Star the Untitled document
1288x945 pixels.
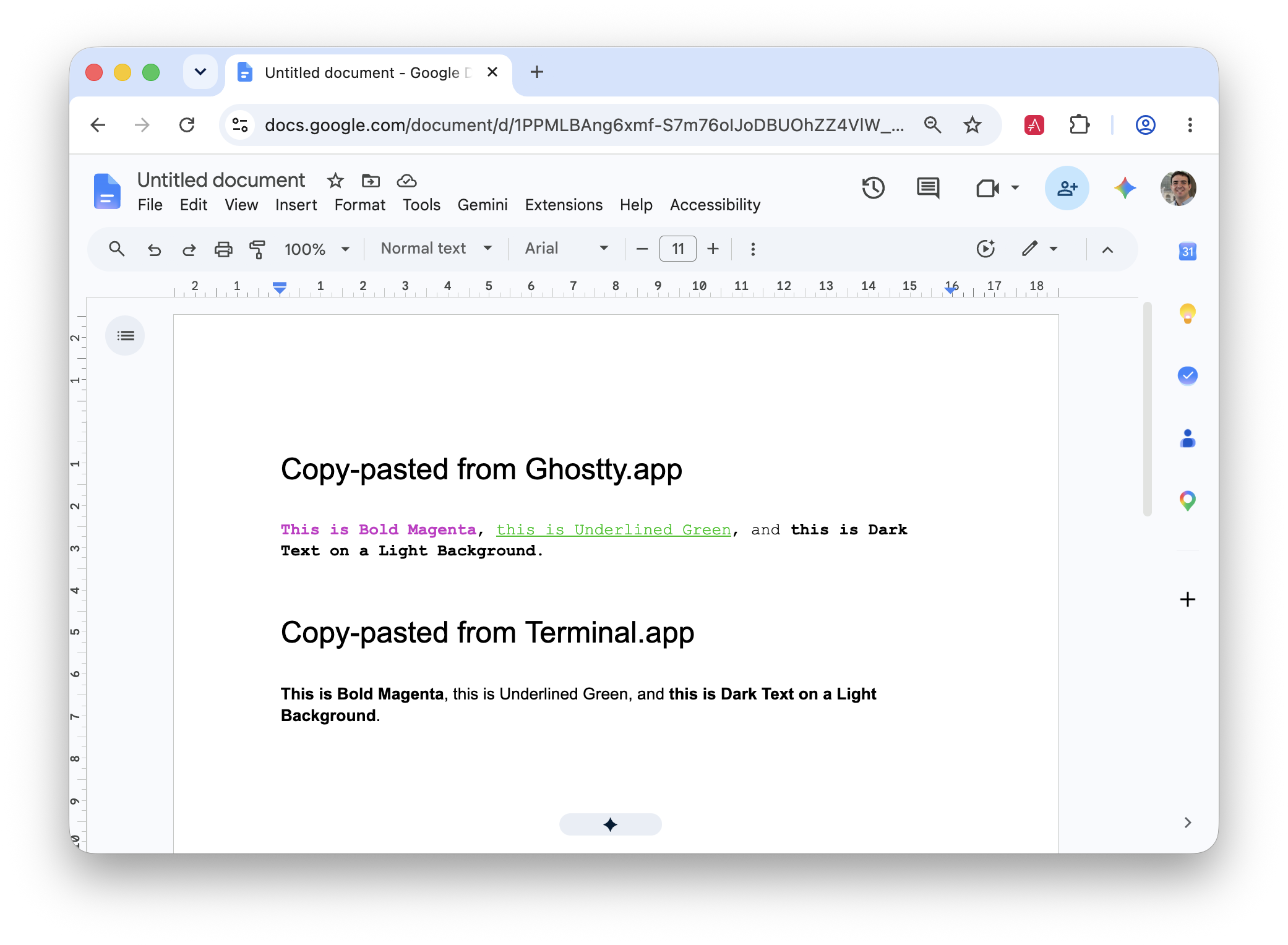pyautogui.click(x=335, y=181)
